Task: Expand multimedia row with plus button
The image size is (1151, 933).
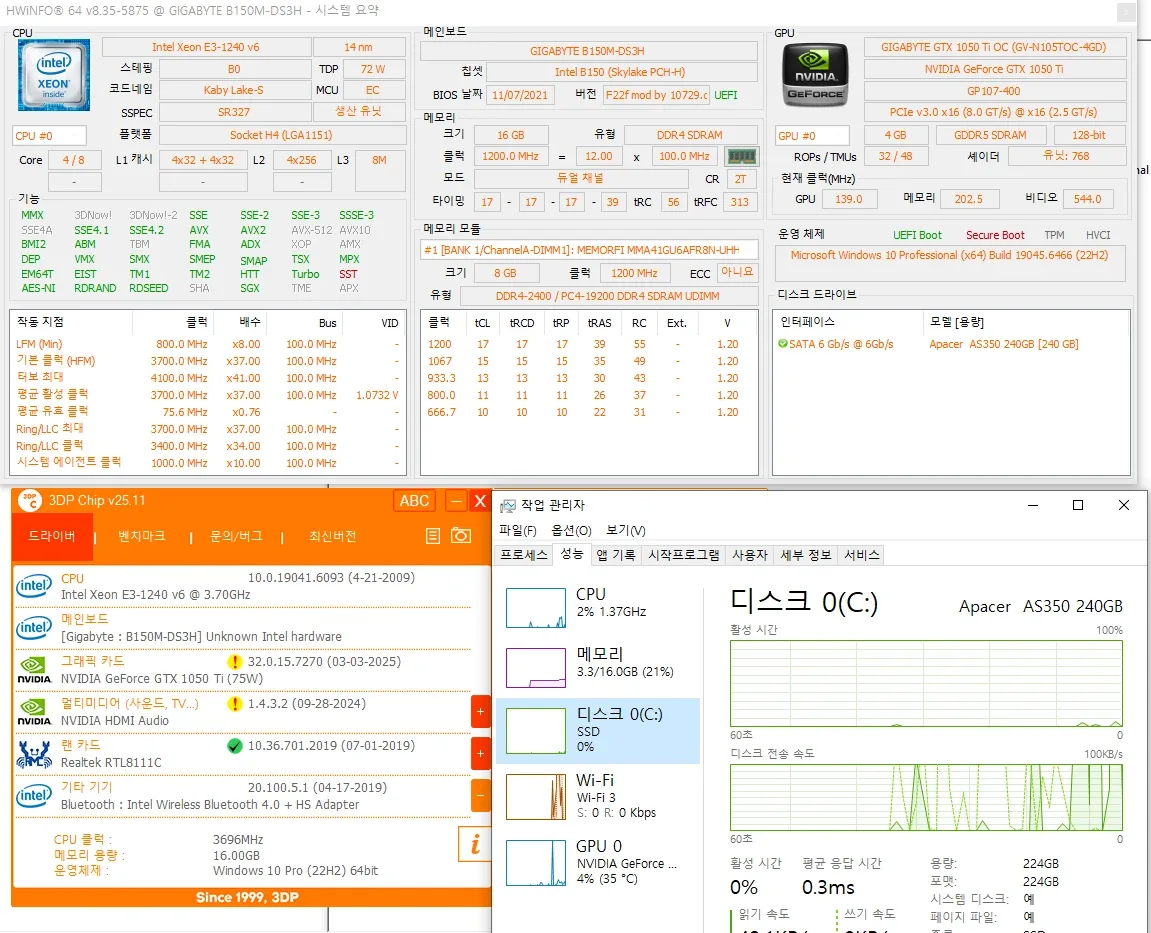Action: [480, 711]
